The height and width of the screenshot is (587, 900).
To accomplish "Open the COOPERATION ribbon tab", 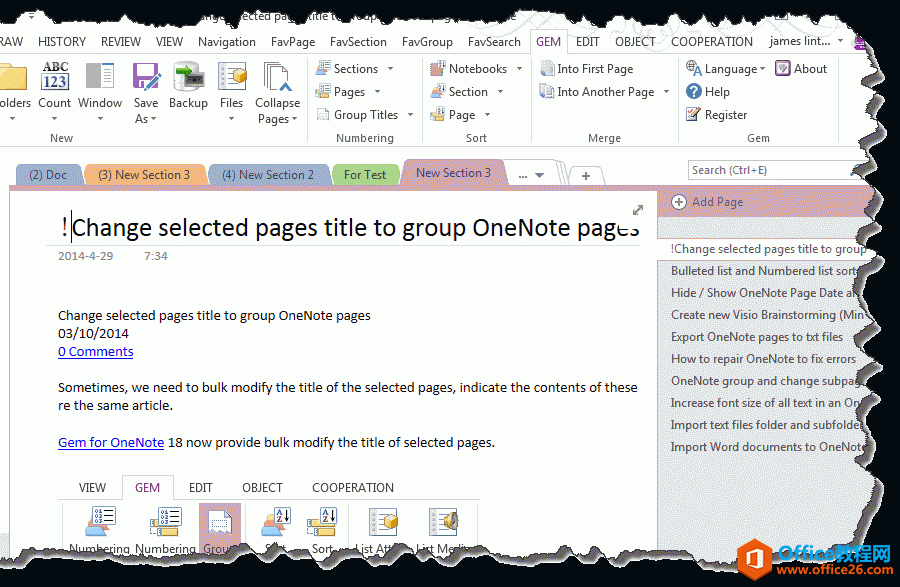I will click(x=711, y=42).
